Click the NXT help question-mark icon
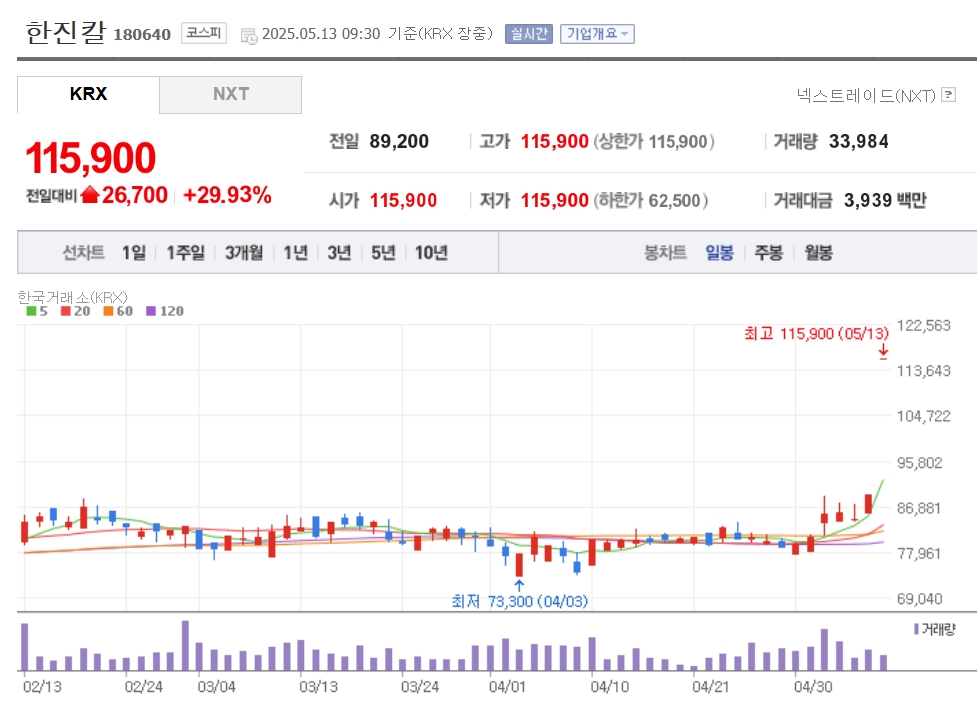 click(x=948, y=95)
